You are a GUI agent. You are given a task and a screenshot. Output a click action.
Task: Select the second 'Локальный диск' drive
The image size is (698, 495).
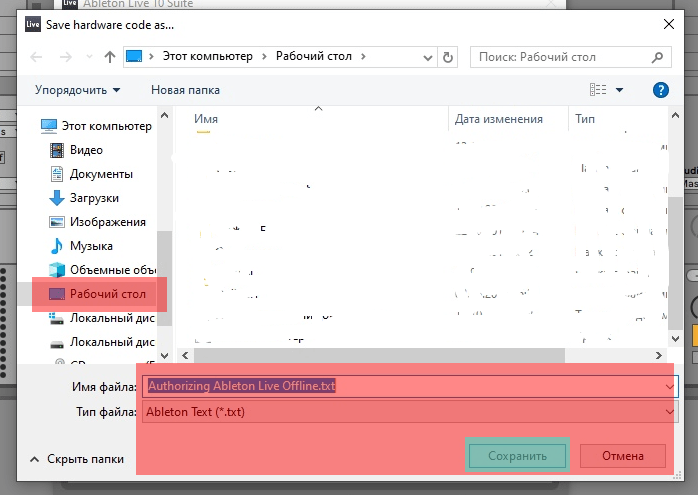[101, 342]
